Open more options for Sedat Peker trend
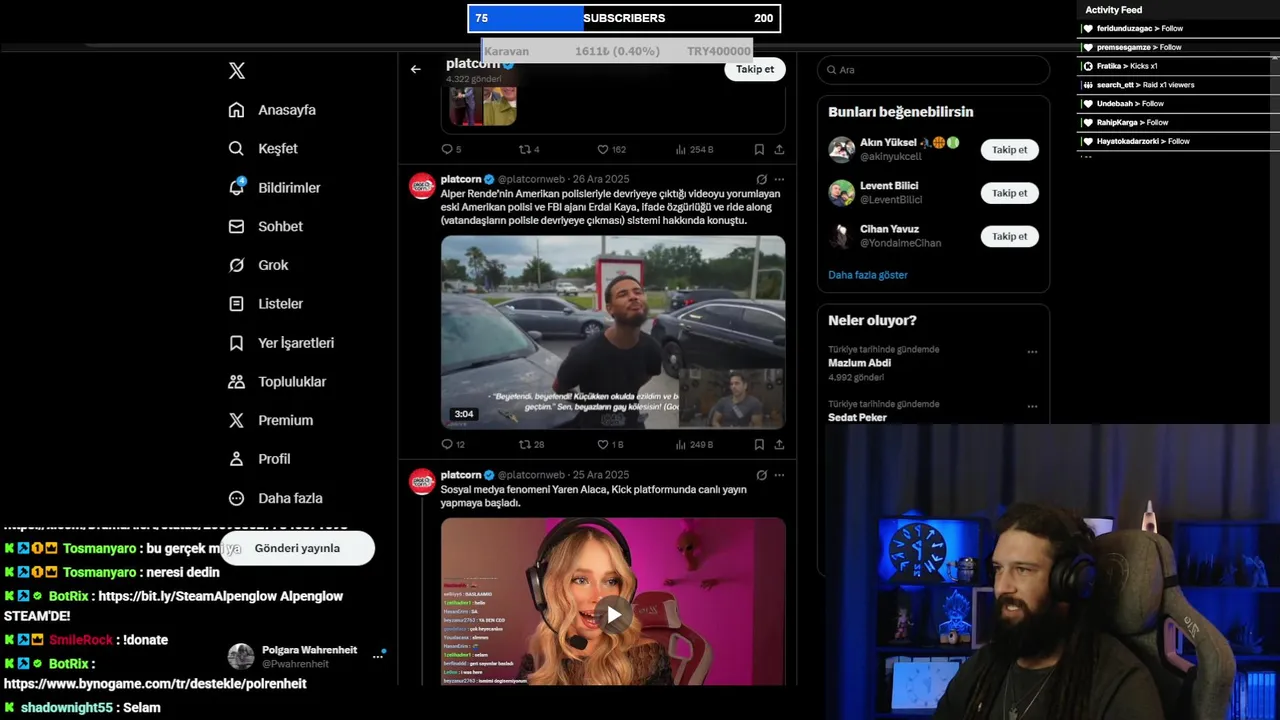The image size is (1280, 720). click(1032, 407)
